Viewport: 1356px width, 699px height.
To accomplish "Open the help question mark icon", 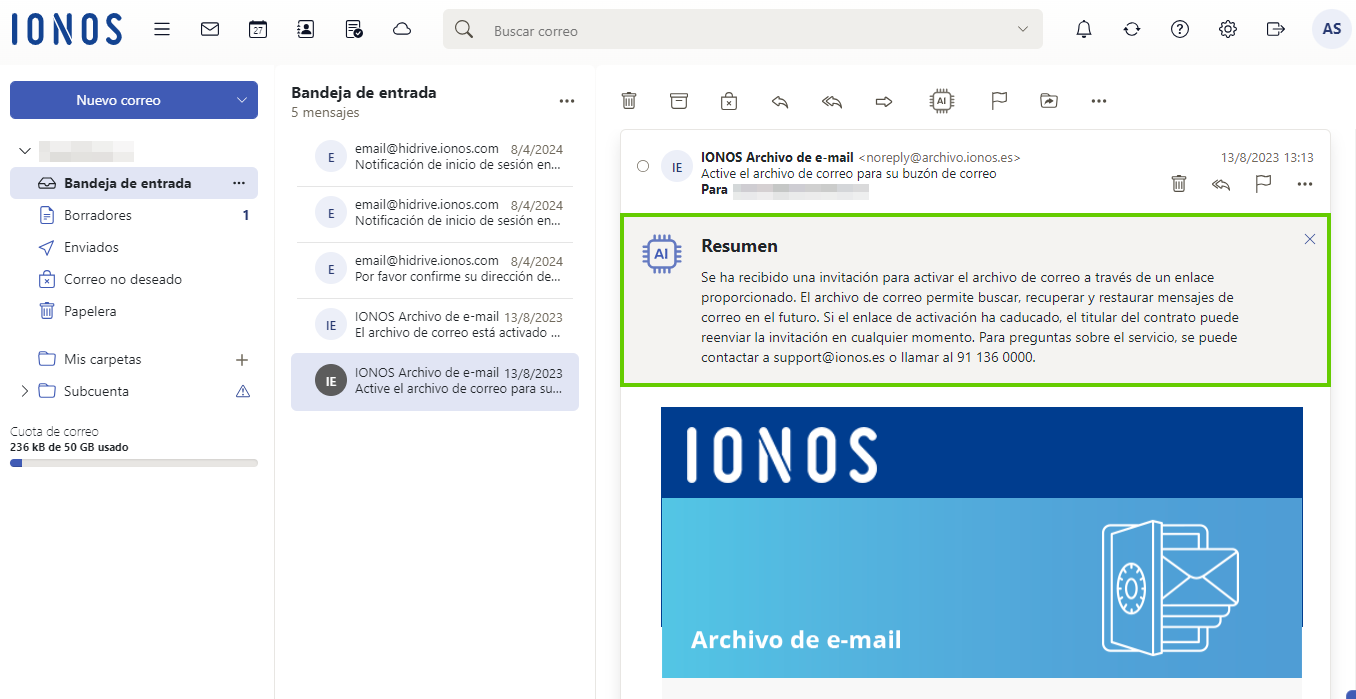I will [x=1180, y=29].
